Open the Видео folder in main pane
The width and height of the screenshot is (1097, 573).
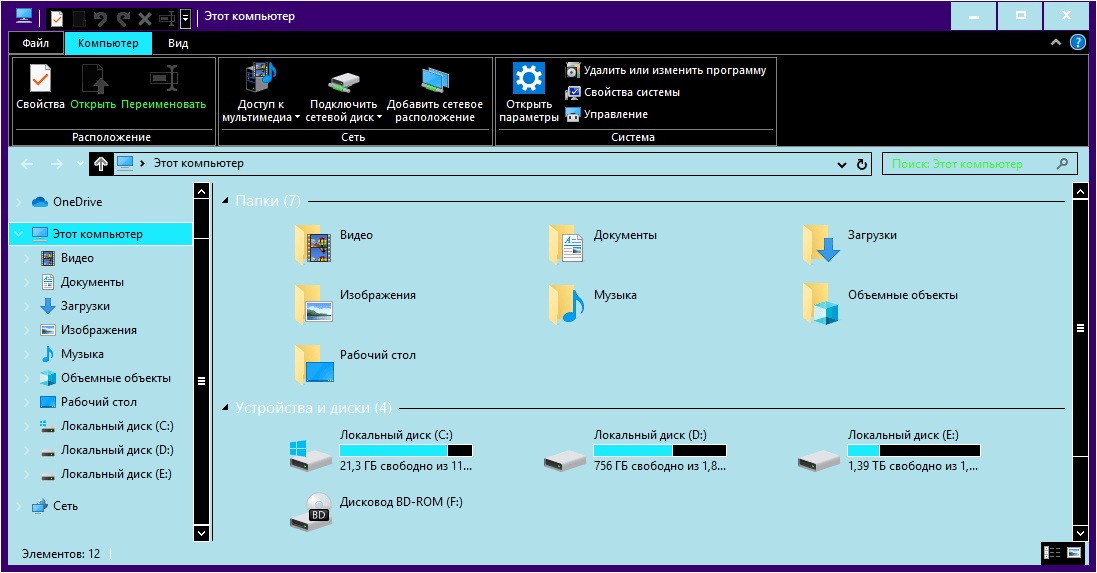click(313, 244)
